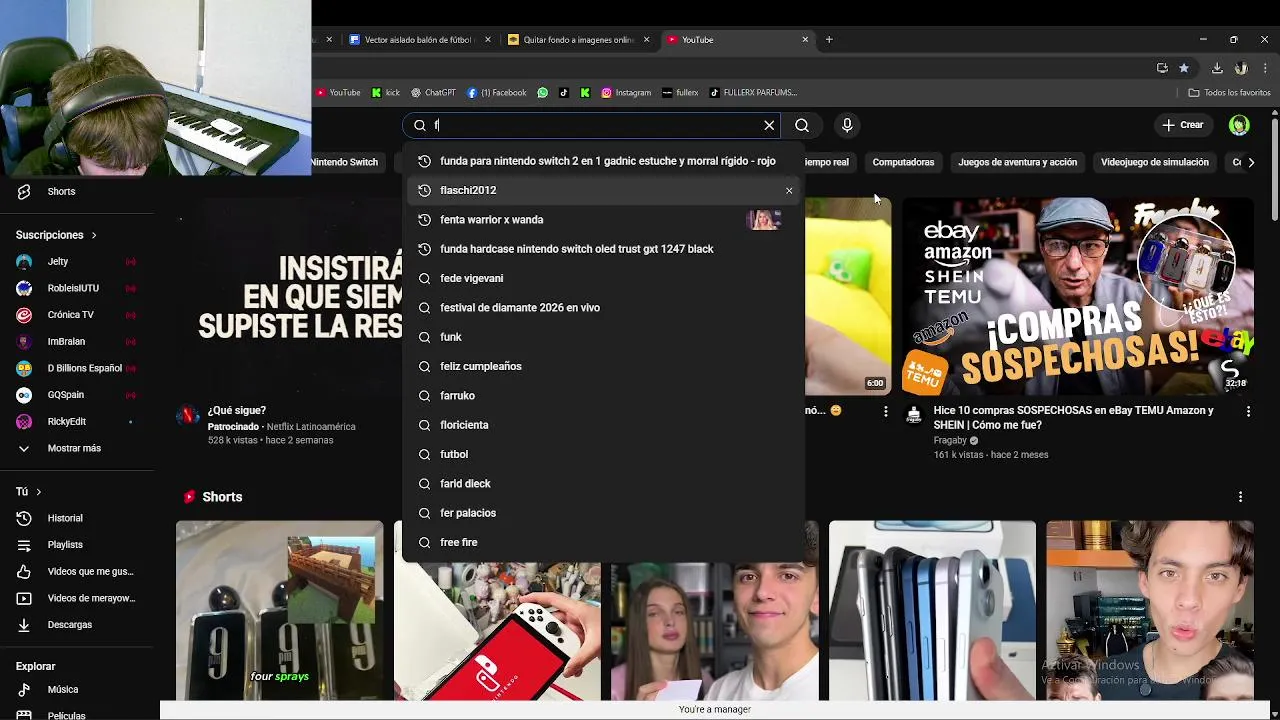Open the RobleisIUTU channel subscription
The image size is (1280, 720).
coord(77,288)
